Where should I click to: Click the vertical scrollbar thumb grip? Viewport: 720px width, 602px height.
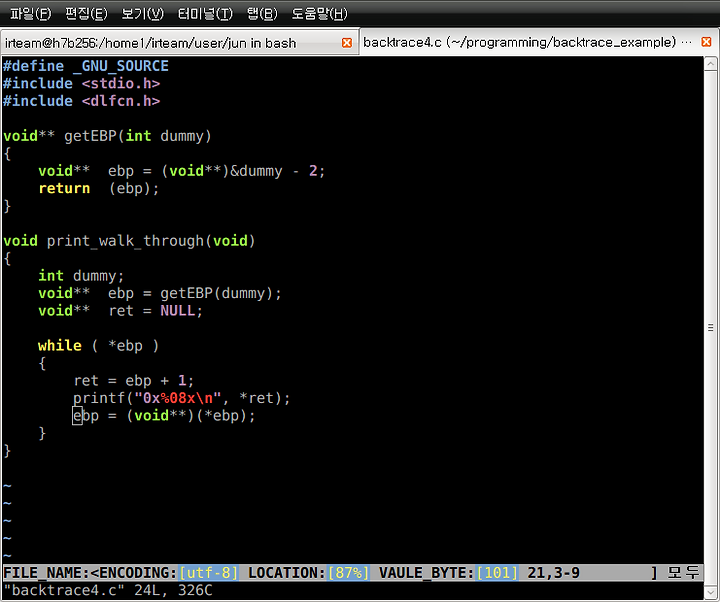710,327
